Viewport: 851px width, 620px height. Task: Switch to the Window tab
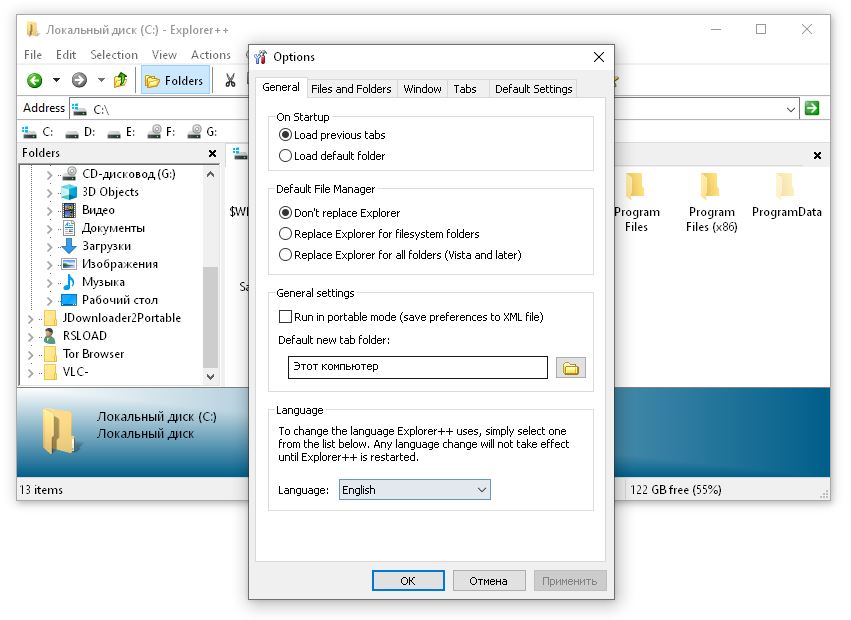coord(422,88)
